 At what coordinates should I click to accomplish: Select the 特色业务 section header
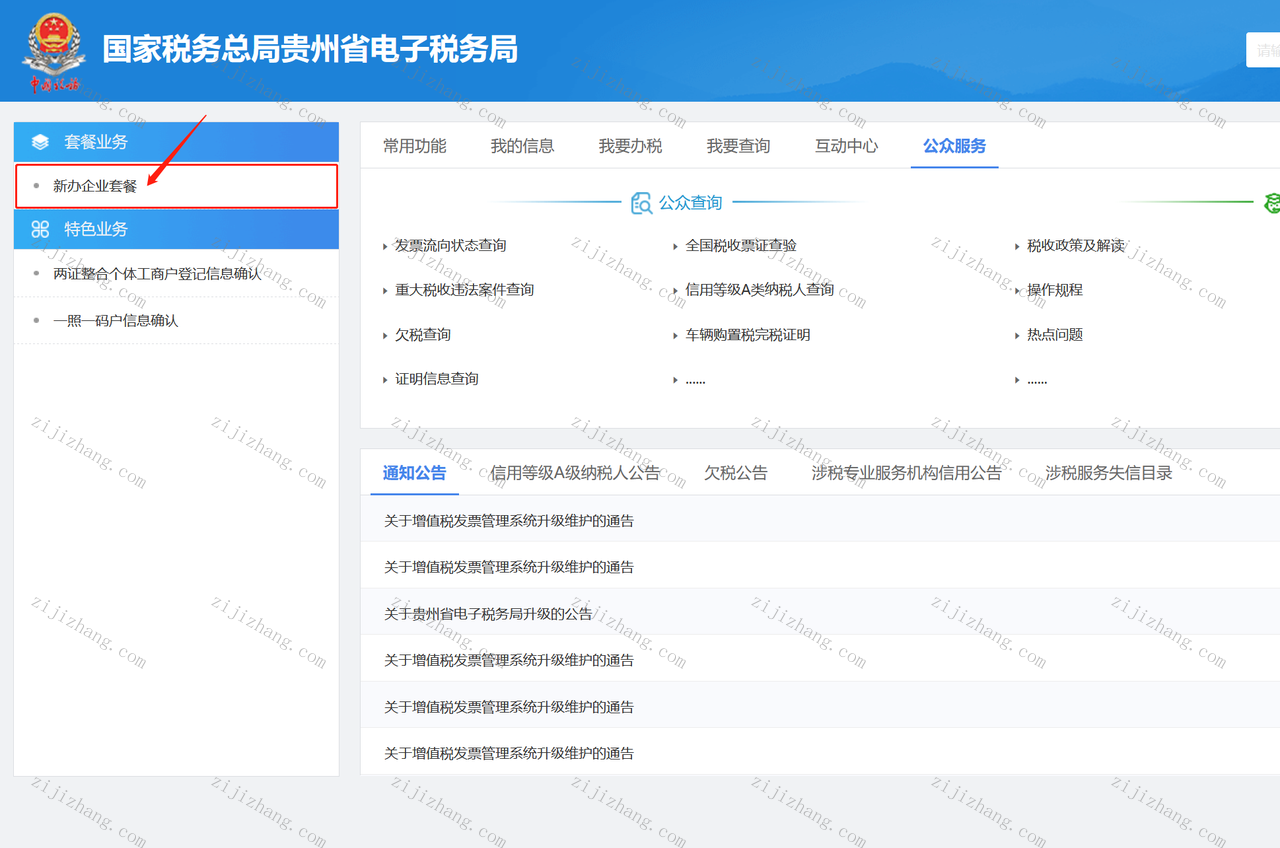click(176, 229)
